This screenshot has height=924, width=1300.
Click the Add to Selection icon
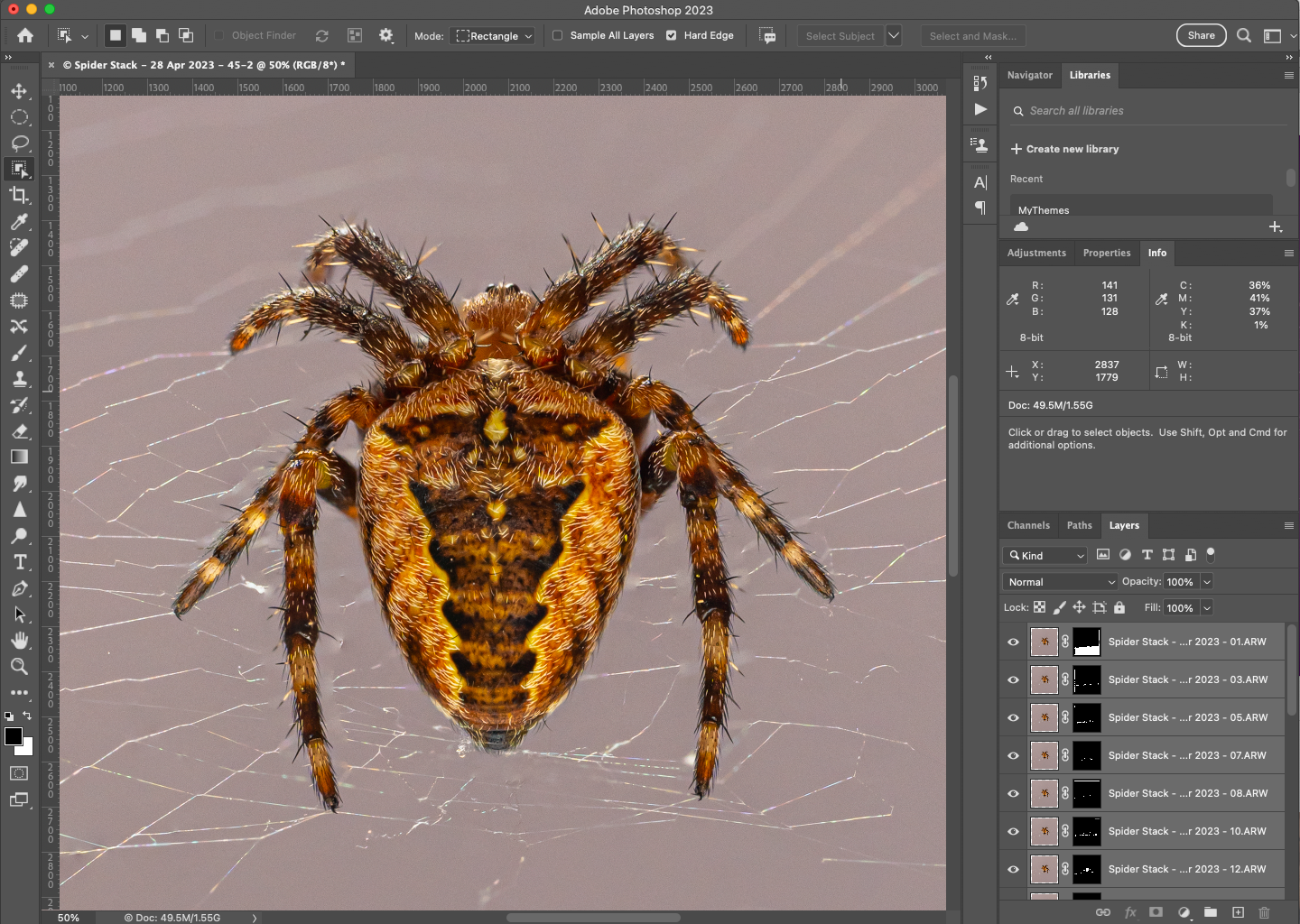(x=139, y=35)
